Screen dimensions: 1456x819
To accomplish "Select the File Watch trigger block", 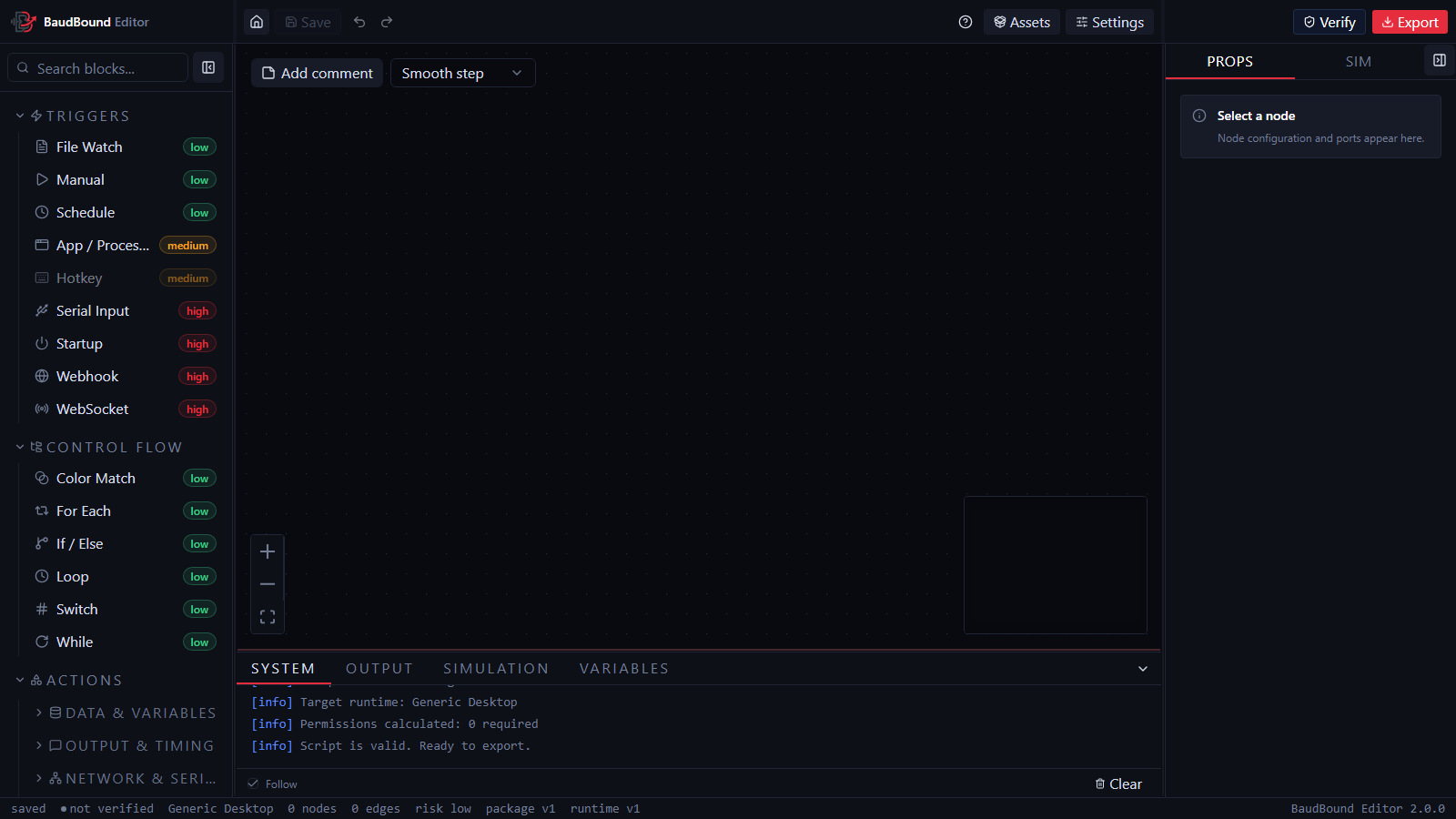I will pos(126,147).
